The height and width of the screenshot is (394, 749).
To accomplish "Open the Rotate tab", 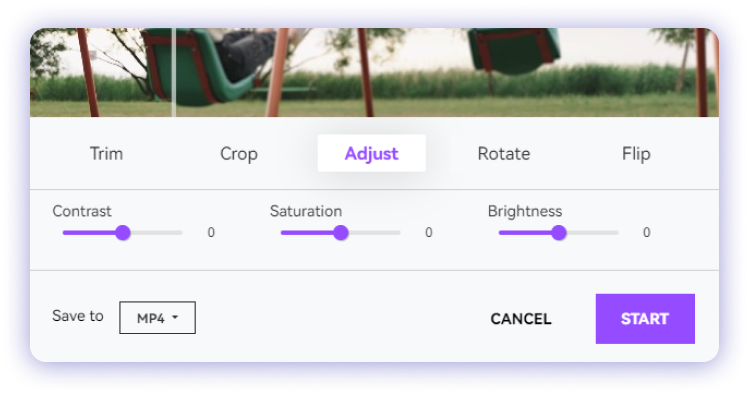I will (504, 153).
